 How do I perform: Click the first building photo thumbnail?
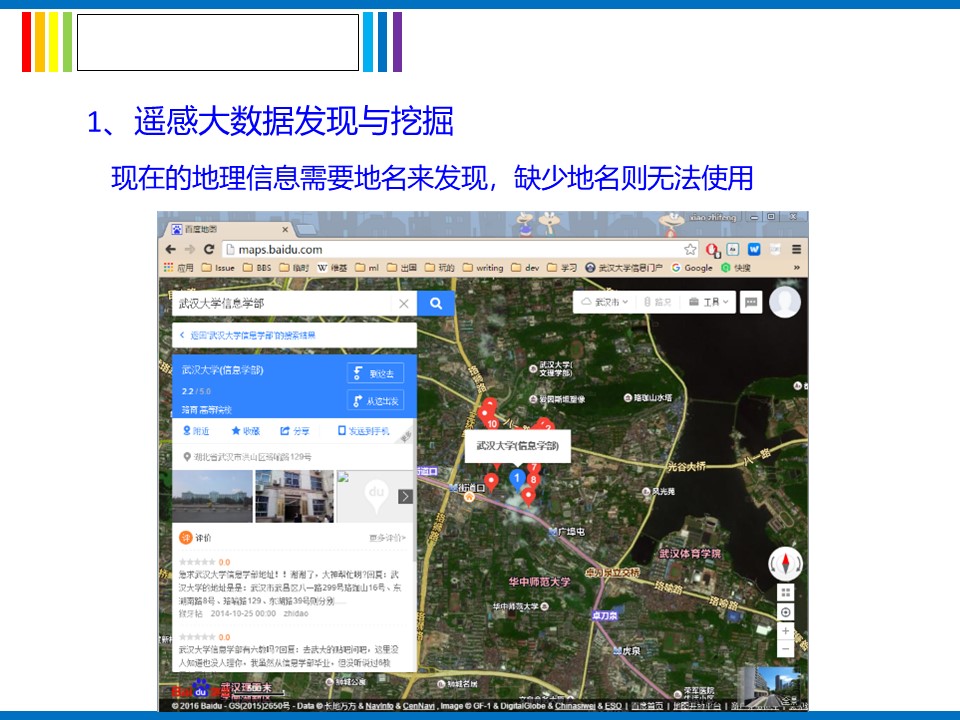pos(212,496)
